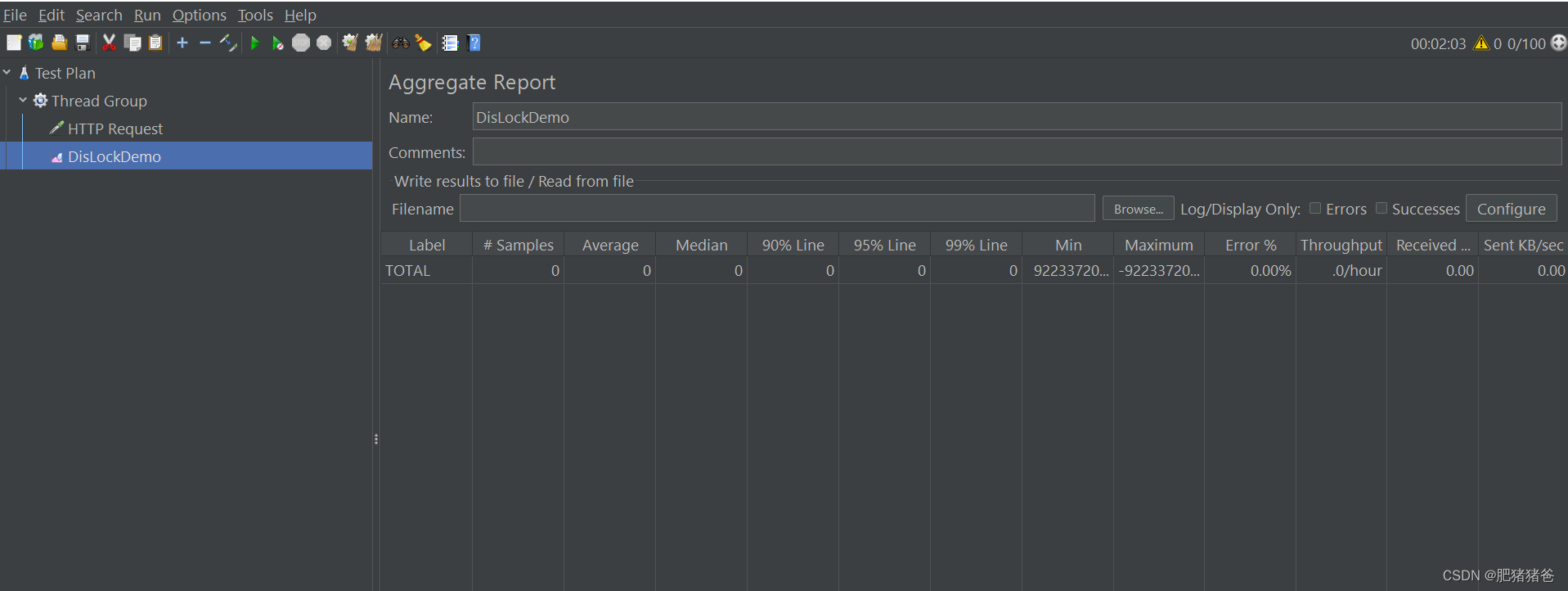Image resolution: width=1568 pixels, height=591 pixels.
Task: Open Search with binoculars icon
Action: pyautogui.click(x=401, y=43)
